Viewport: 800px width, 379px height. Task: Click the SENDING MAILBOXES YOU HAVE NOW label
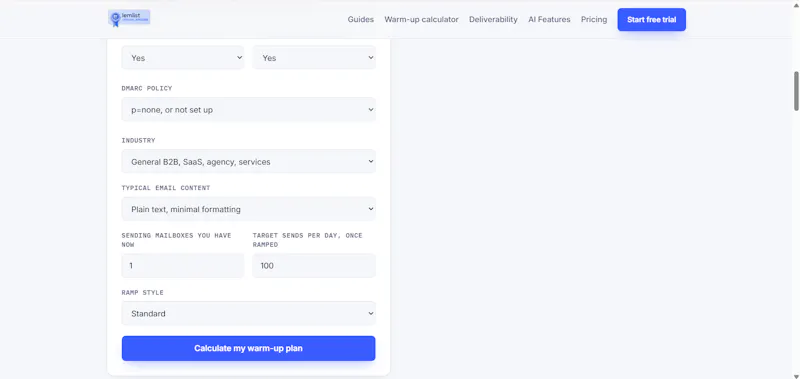(x=177, y=240)
